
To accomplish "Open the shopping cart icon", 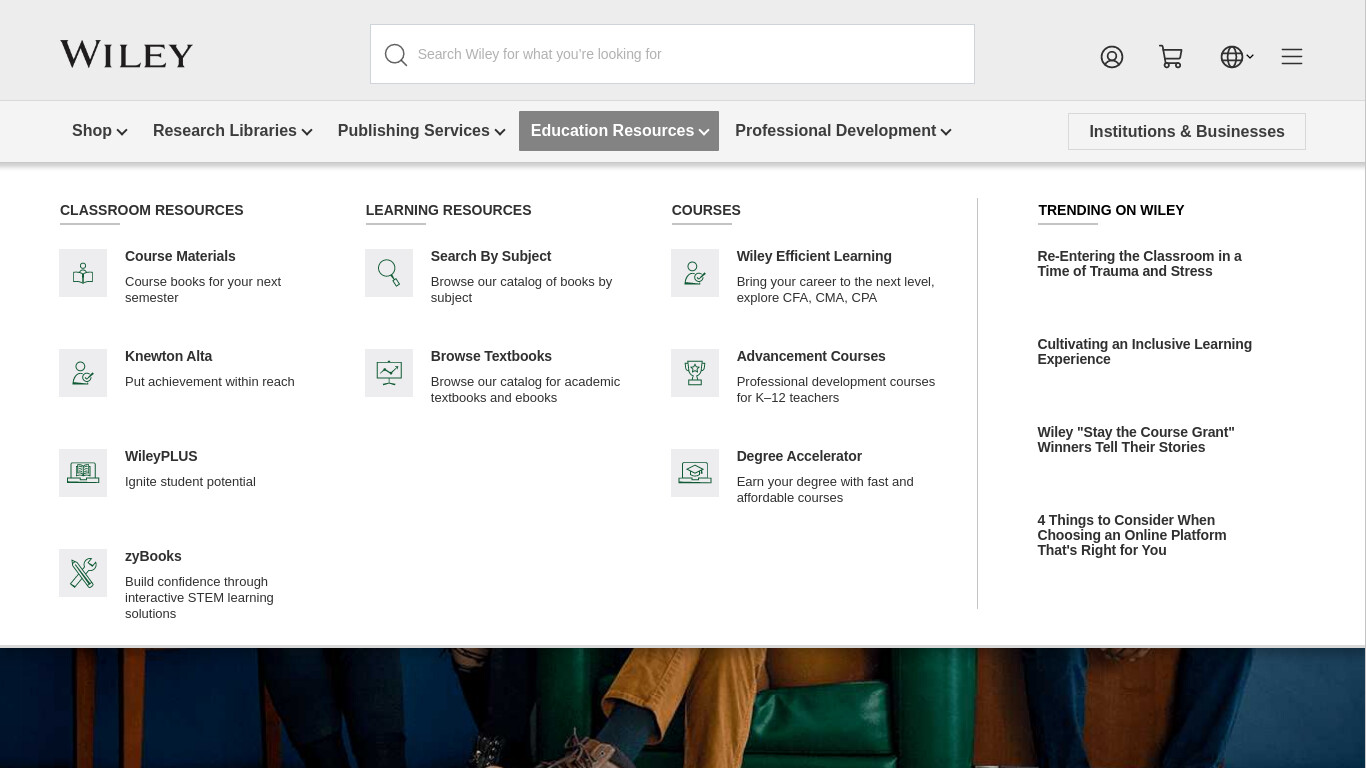I will point(1171,57).
